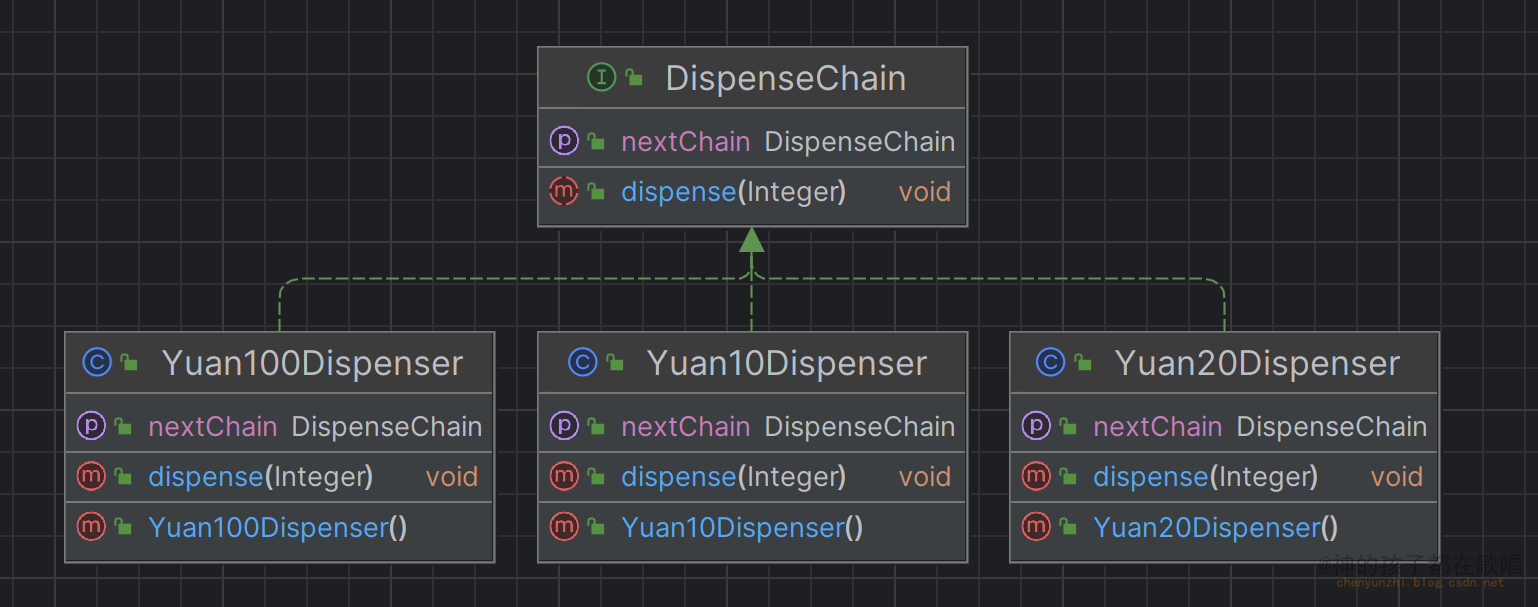Select dispense(Integer) text in DispenseChain node

(x=734, y=192)
